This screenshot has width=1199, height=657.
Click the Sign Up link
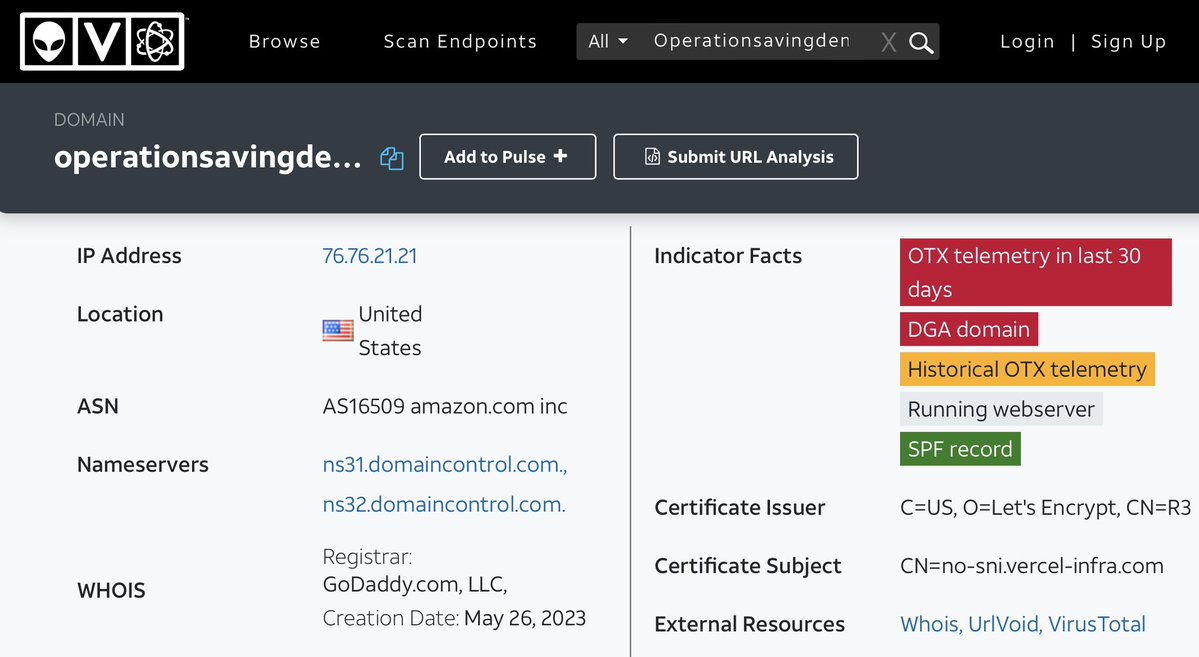(1128, 41)
